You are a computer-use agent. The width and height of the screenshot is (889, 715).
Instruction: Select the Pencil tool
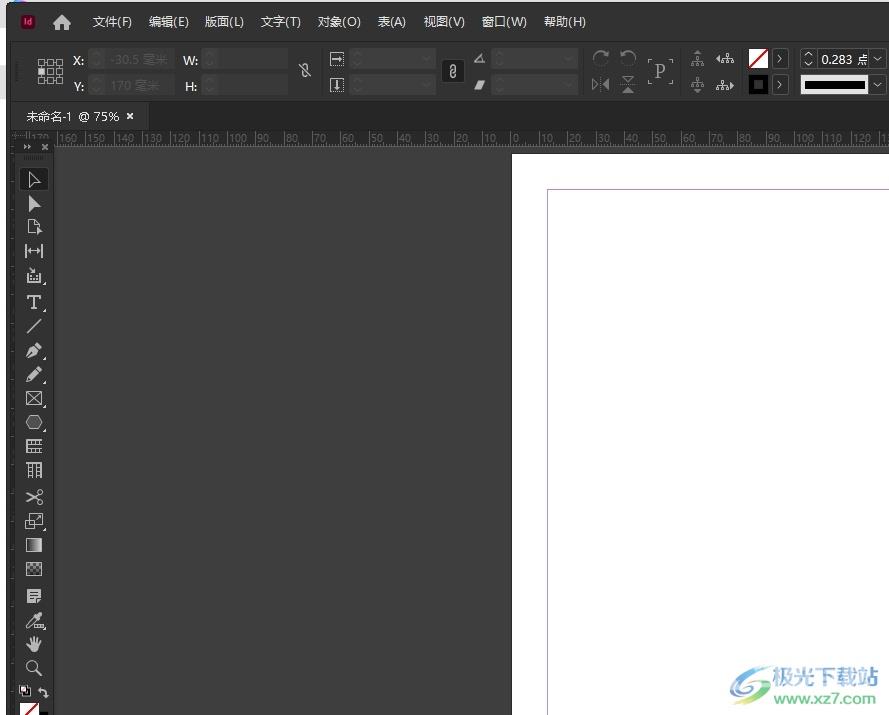pyautogui.click(x=34, y=374)
